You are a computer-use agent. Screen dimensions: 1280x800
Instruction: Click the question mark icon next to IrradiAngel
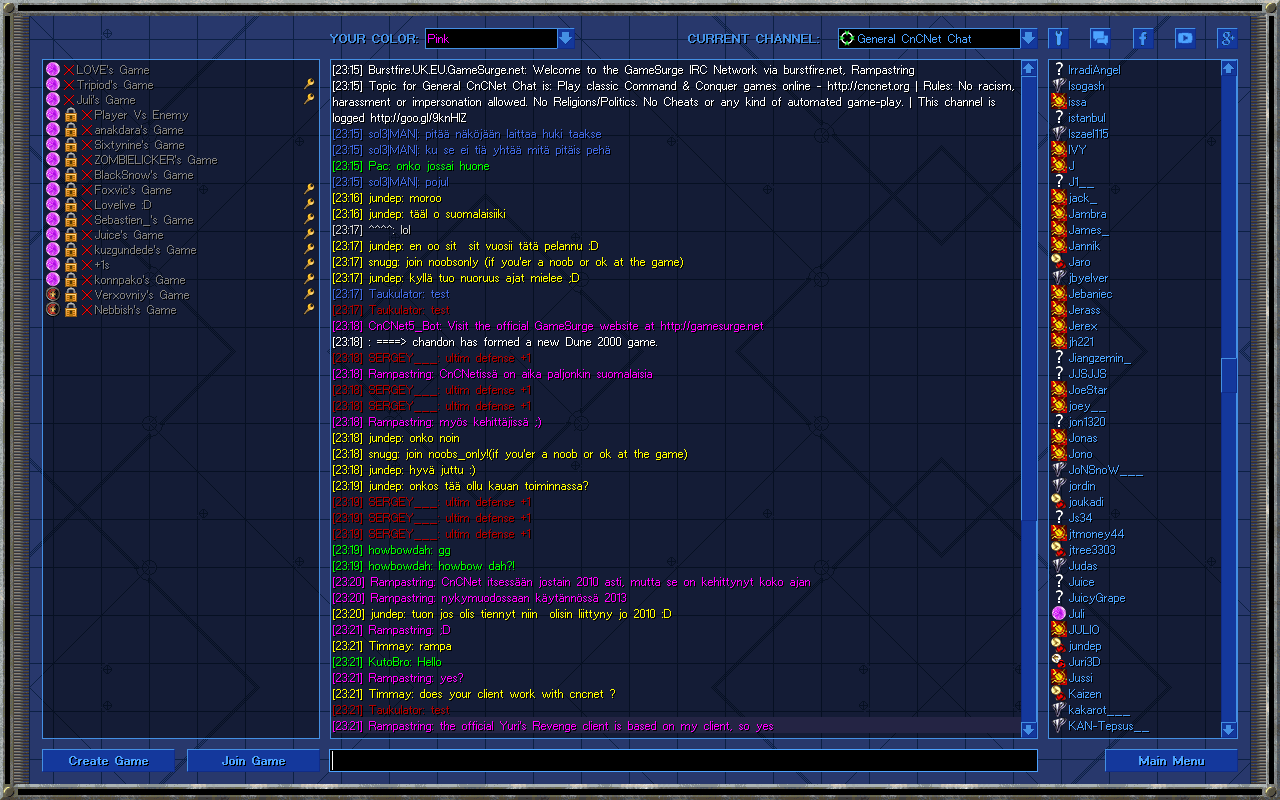click(x=1058, y=70)
